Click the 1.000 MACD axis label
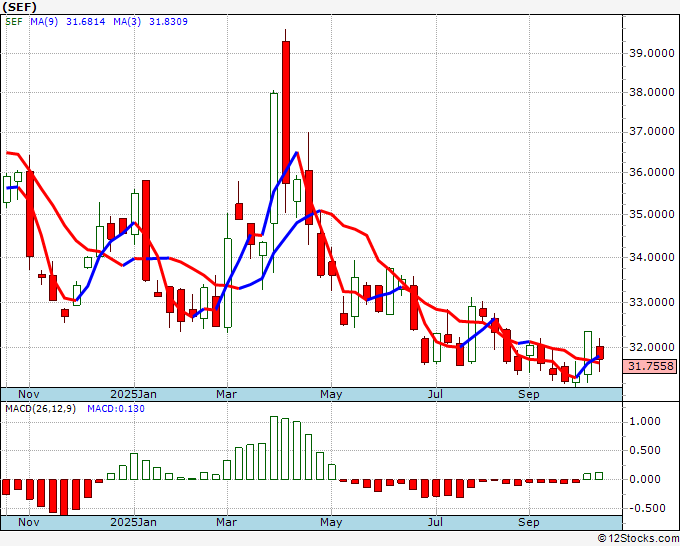The height and width of the screenshot is (546, 680). coord(644,421)
